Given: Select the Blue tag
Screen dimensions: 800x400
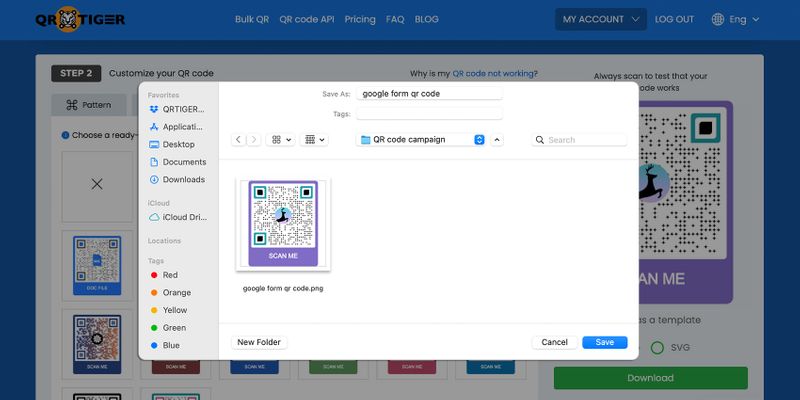Looking at the screenshot, I should (x=165, y=345).
